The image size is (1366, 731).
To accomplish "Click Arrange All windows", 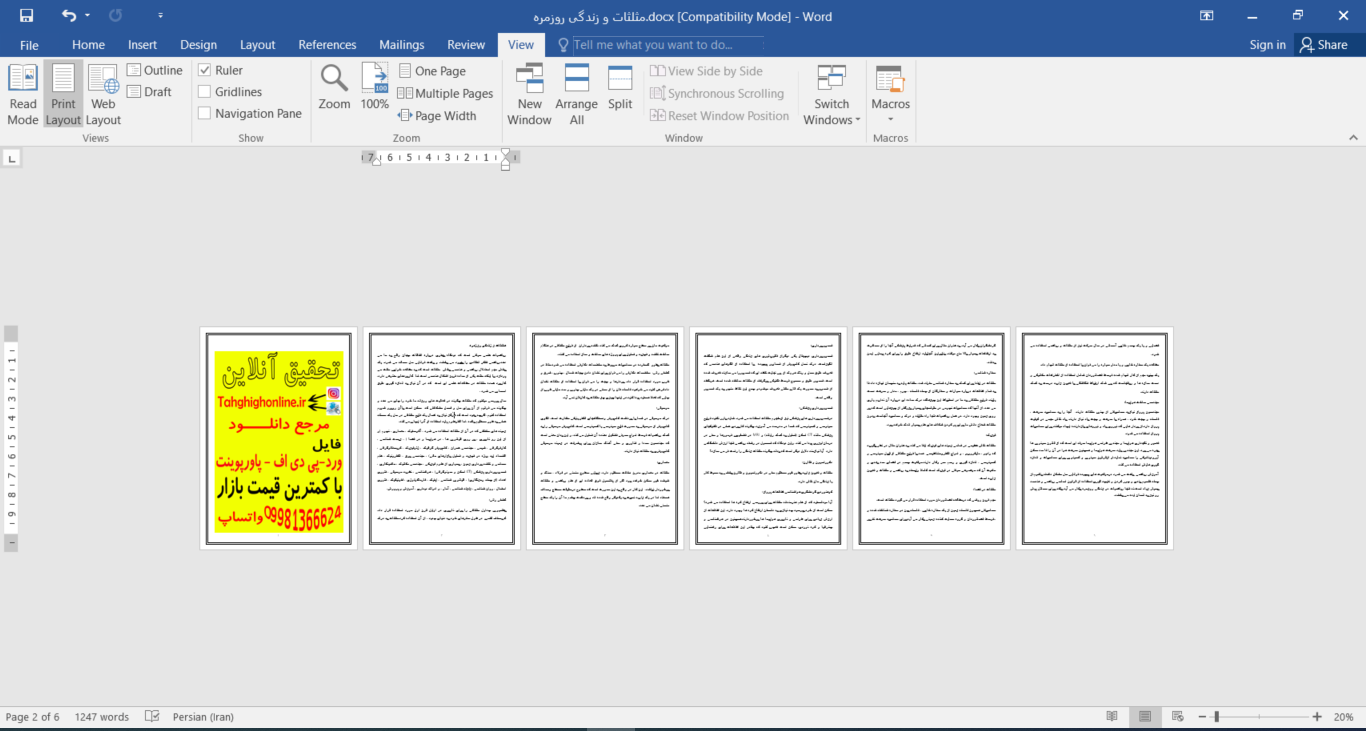I will (x=577, y=95).
